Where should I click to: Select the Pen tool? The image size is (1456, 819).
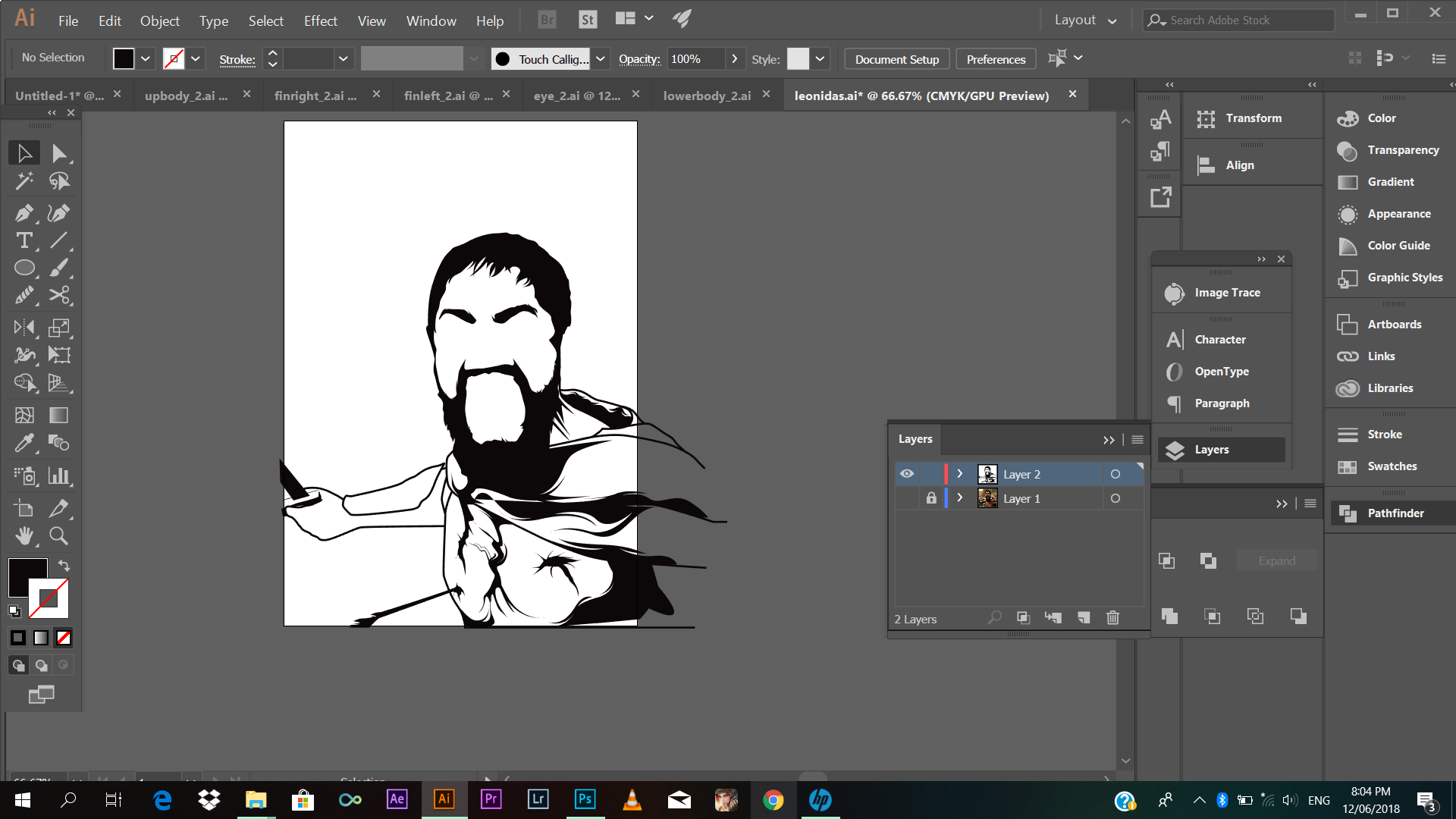pos(24,213)
